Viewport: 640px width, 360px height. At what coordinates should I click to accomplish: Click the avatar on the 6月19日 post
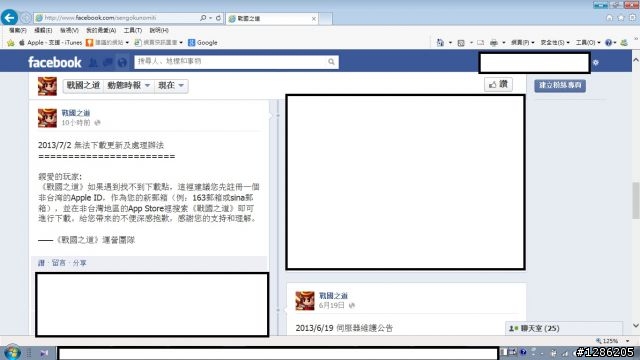point(305,300)
